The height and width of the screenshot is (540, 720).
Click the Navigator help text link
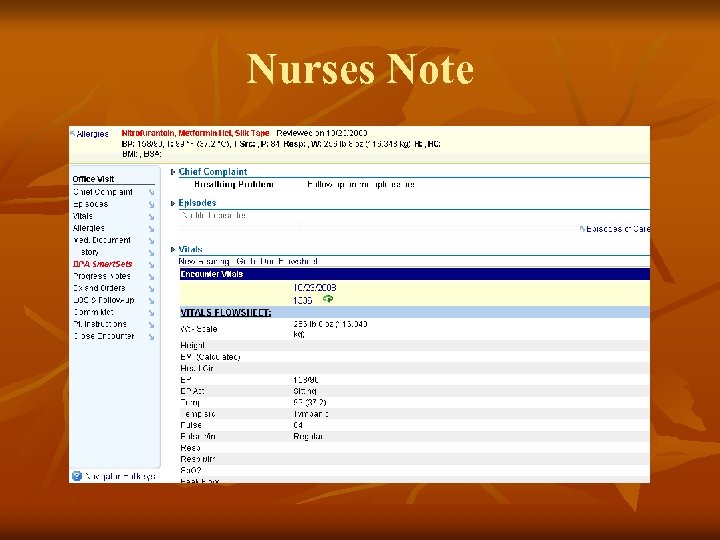[x=121, y=477]
